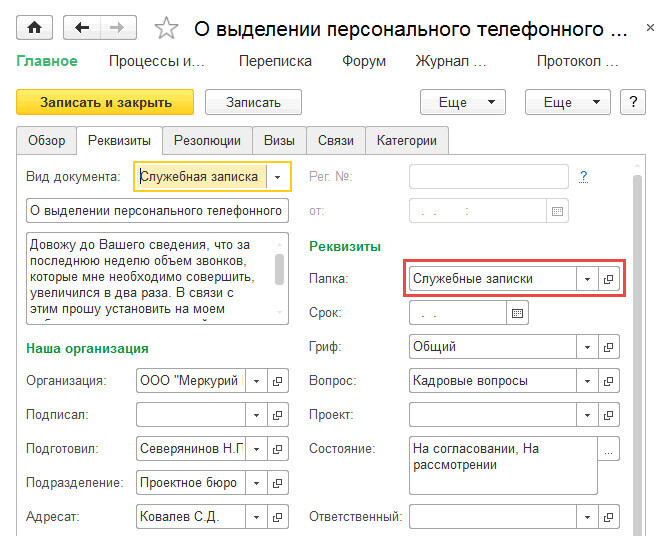Viewport: 658px width, 536px height.
Task: Click the blue question mark link near Рег. №
Action: pos(583,177)
